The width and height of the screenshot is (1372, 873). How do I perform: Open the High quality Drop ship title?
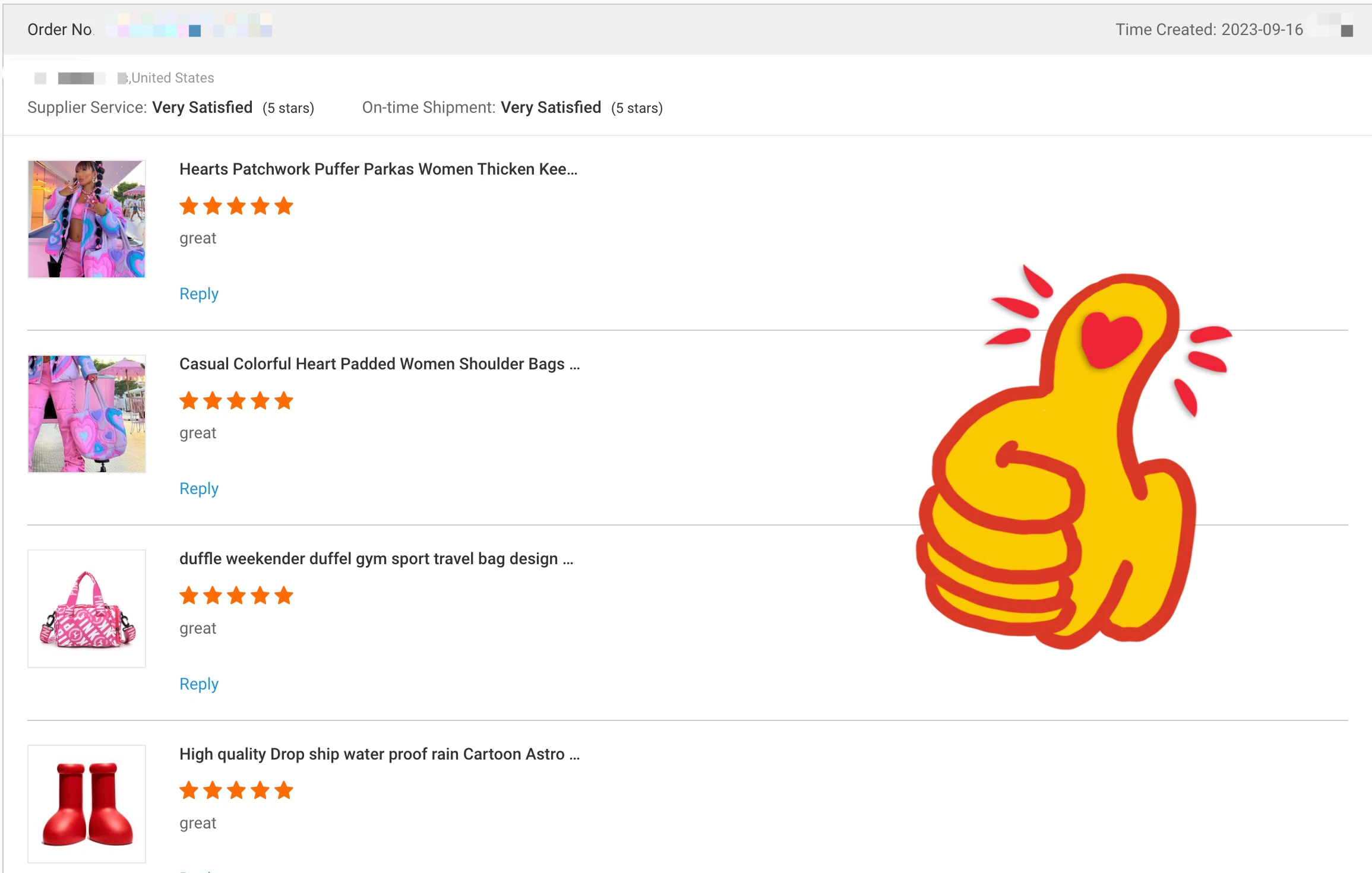tap(380, 754)
